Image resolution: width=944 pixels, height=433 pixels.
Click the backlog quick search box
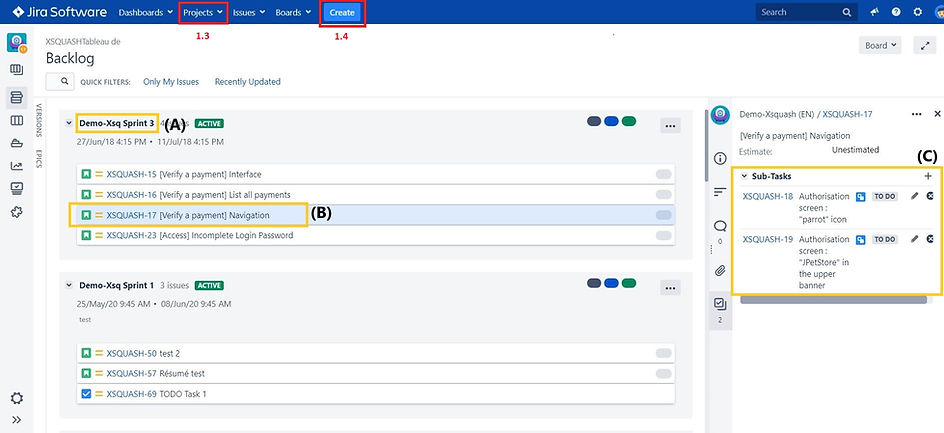click(x=60, y=81)
